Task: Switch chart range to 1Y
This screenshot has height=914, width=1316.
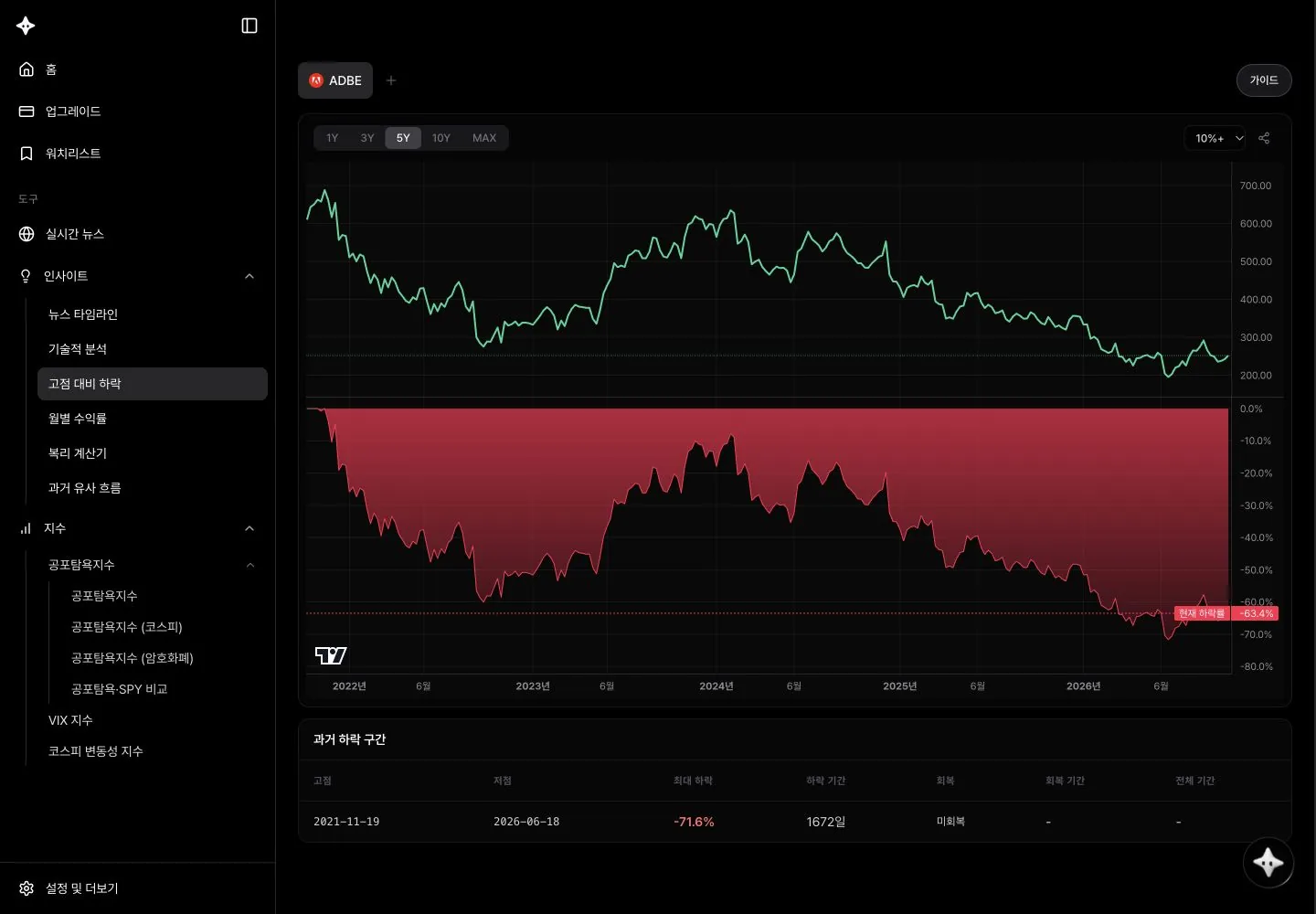Action: (x=332, y=138)
